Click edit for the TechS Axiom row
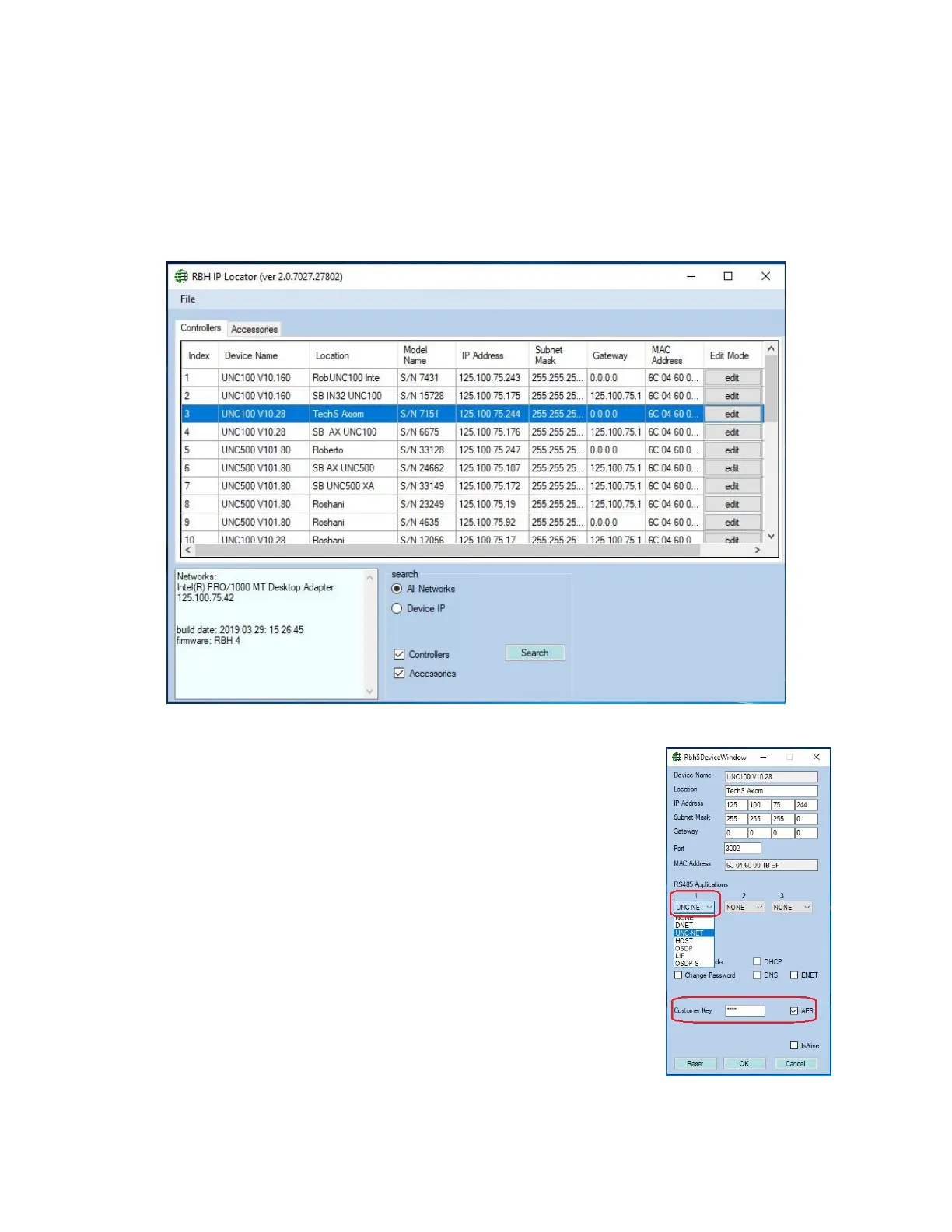Image resolution: width=952 pixels, height=1232 pixels. click(732, 414)
